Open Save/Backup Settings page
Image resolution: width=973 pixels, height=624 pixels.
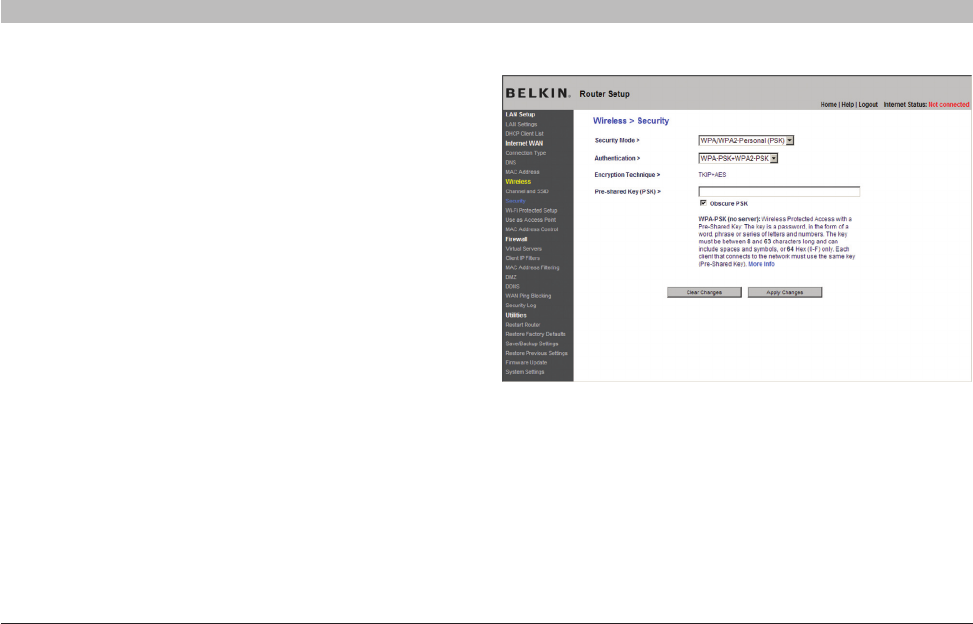coord(532,344)
